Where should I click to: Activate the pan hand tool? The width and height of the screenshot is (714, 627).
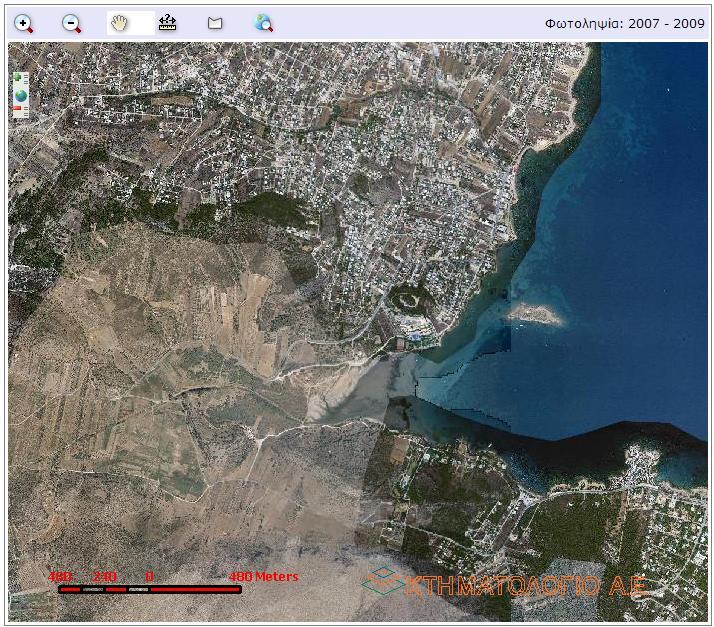pyautogui.click(x=119, y=23)
